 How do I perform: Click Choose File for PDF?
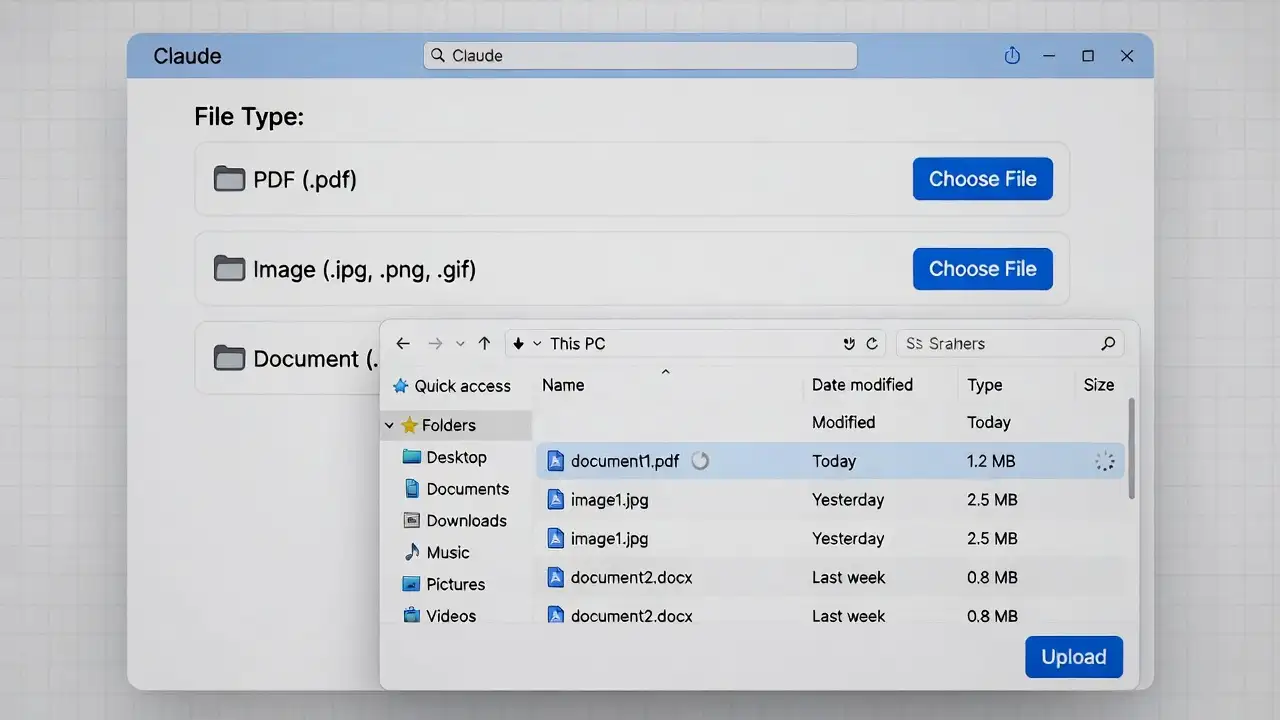tap(982, 179)
